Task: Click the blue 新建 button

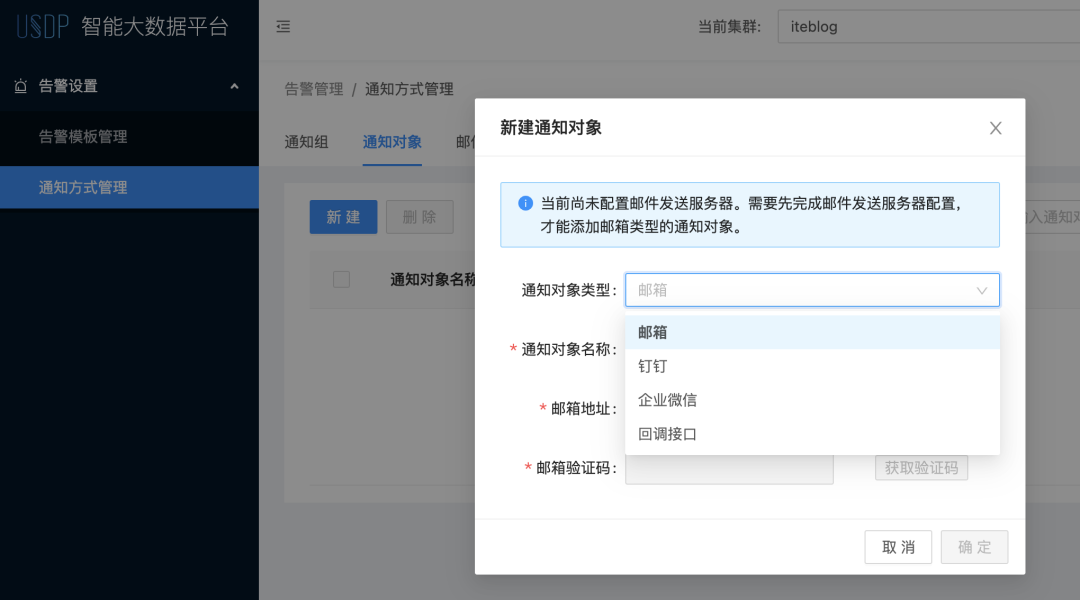Action: tap(343, 217)
